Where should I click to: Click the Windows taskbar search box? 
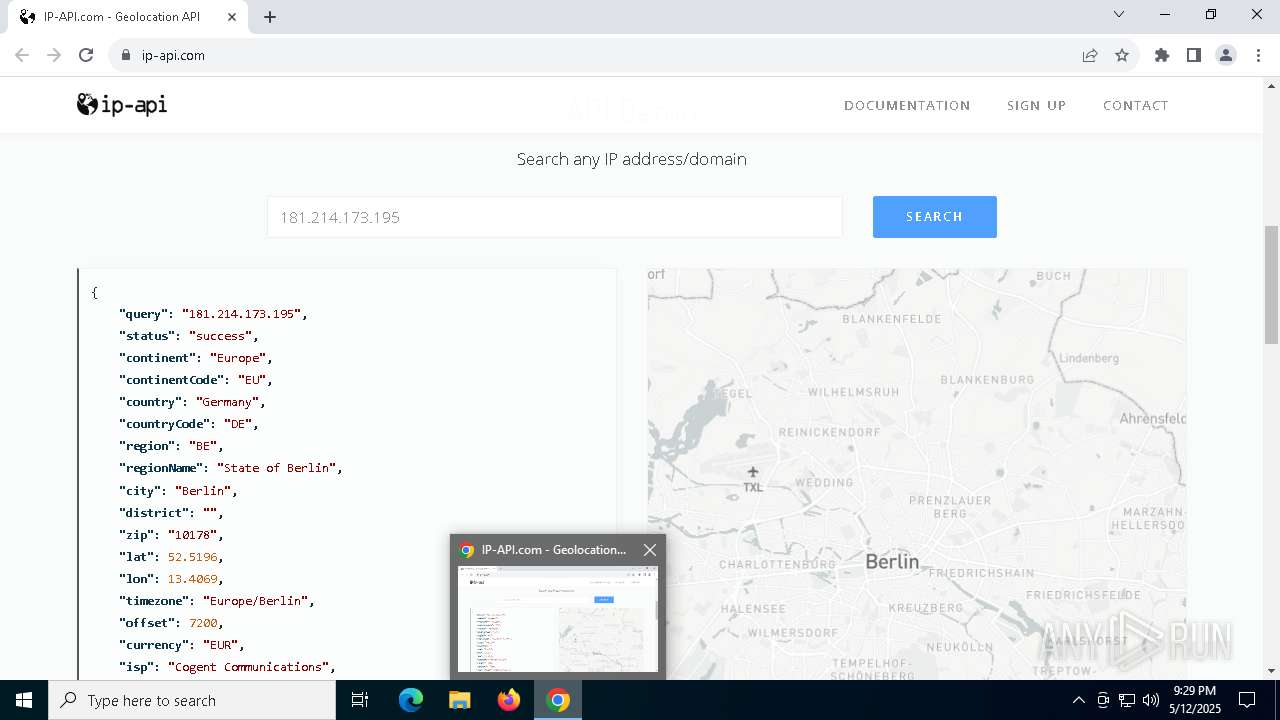[x=192, y=700]
